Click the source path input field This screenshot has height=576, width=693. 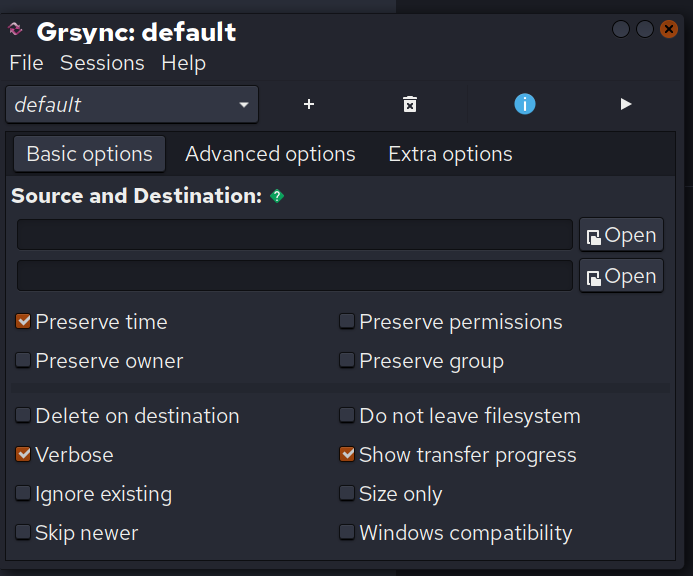pyautogui.click(x=295, y=235)
